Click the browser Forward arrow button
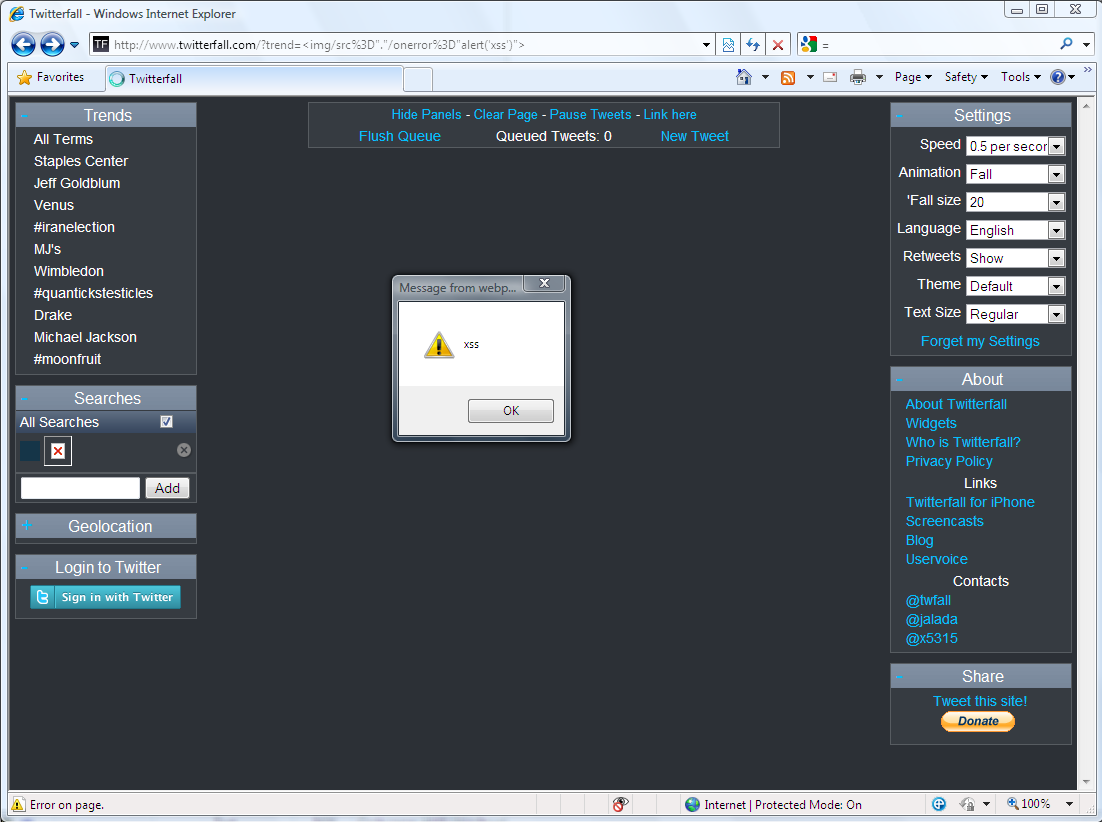The height and width of the screenshot is (822, 1102). 52,44
